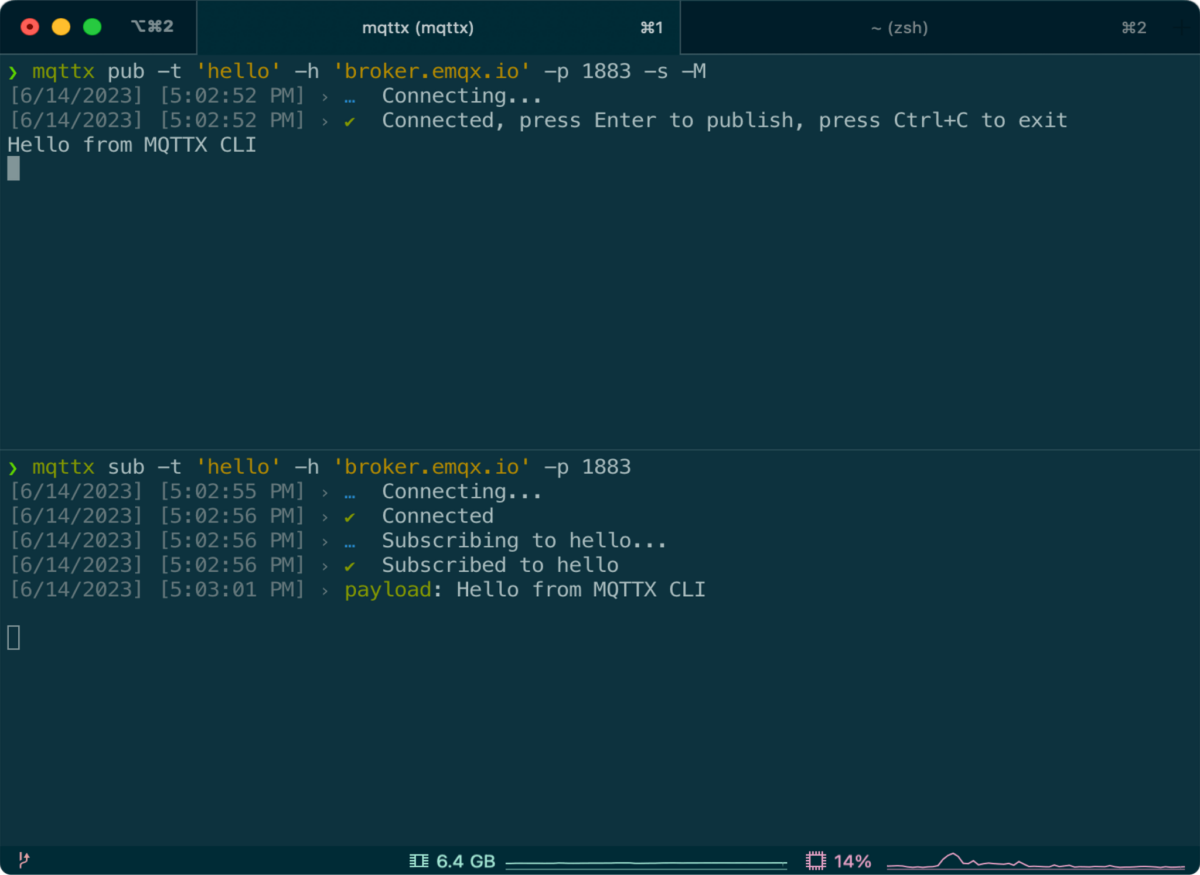Click the 'mqttx sub' command text
Image resolution: width=1200 pixels, height=875 pixels.
[89, 467]
